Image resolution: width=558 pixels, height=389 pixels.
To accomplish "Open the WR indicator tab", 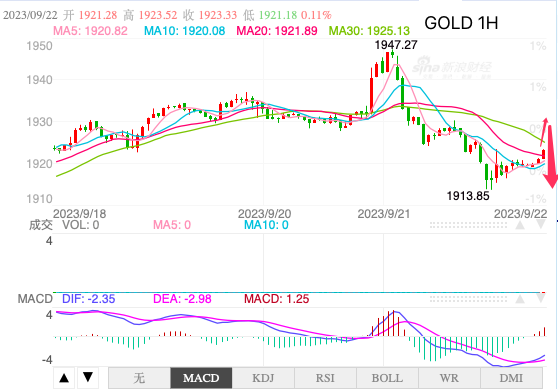I will (x=449, y=378).
